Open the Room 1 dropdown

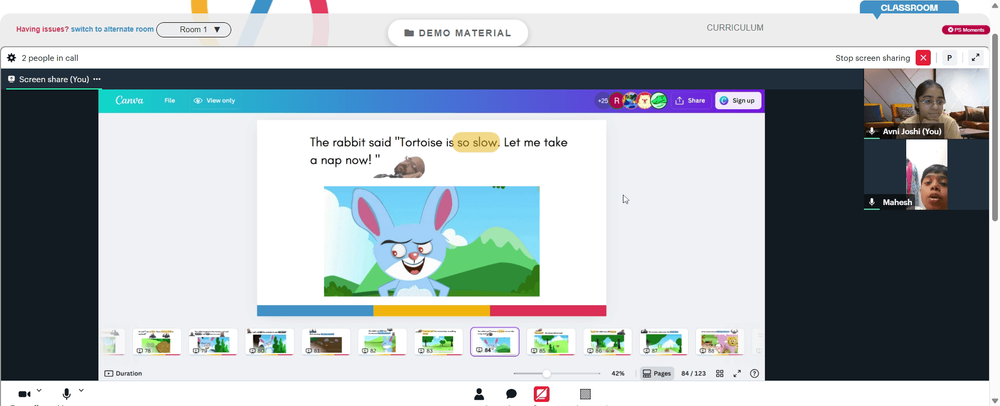click(x=193, y=29)
